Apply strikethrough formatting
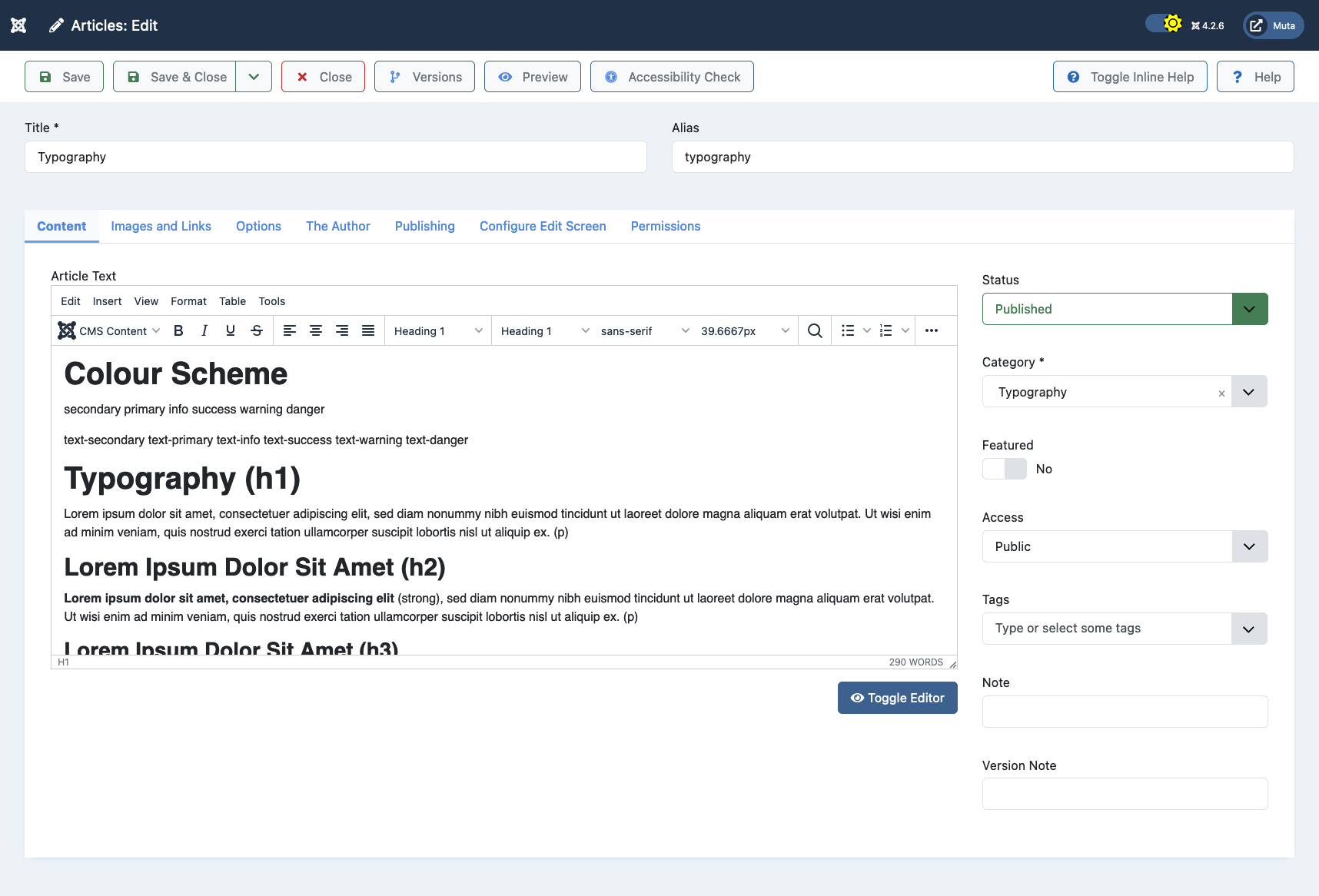Viewport: 1319px width, 896px height. [x=257, y=330]
